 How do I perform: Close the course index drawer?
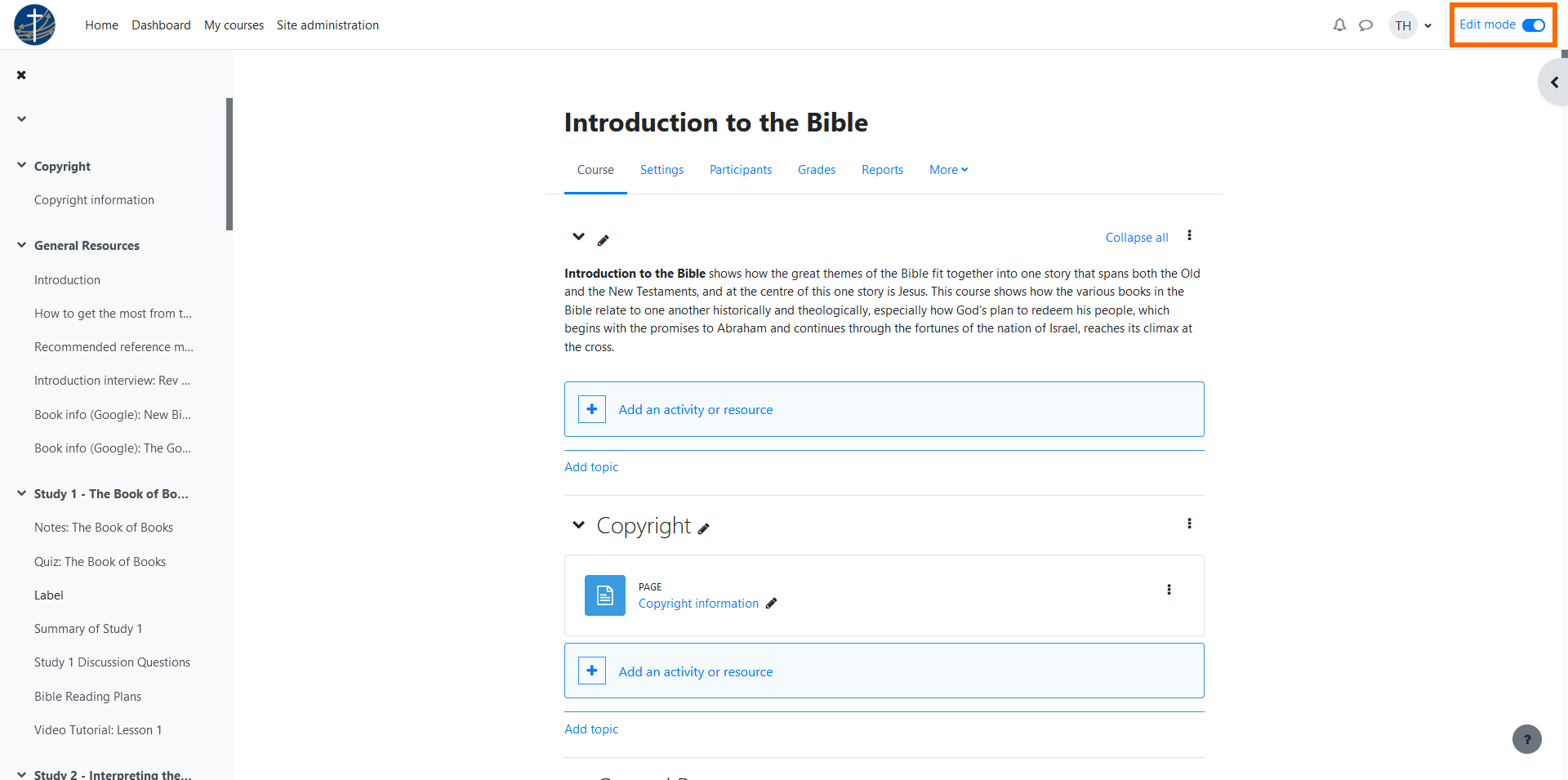21,75
